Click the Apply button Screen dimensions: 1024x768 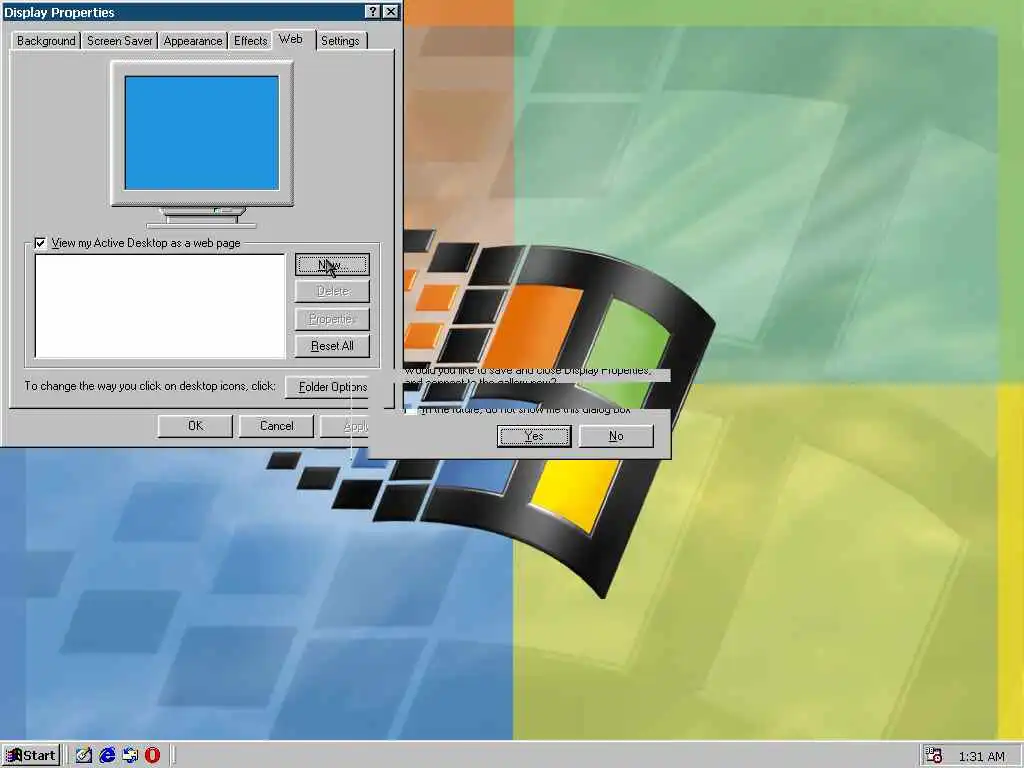344,426
